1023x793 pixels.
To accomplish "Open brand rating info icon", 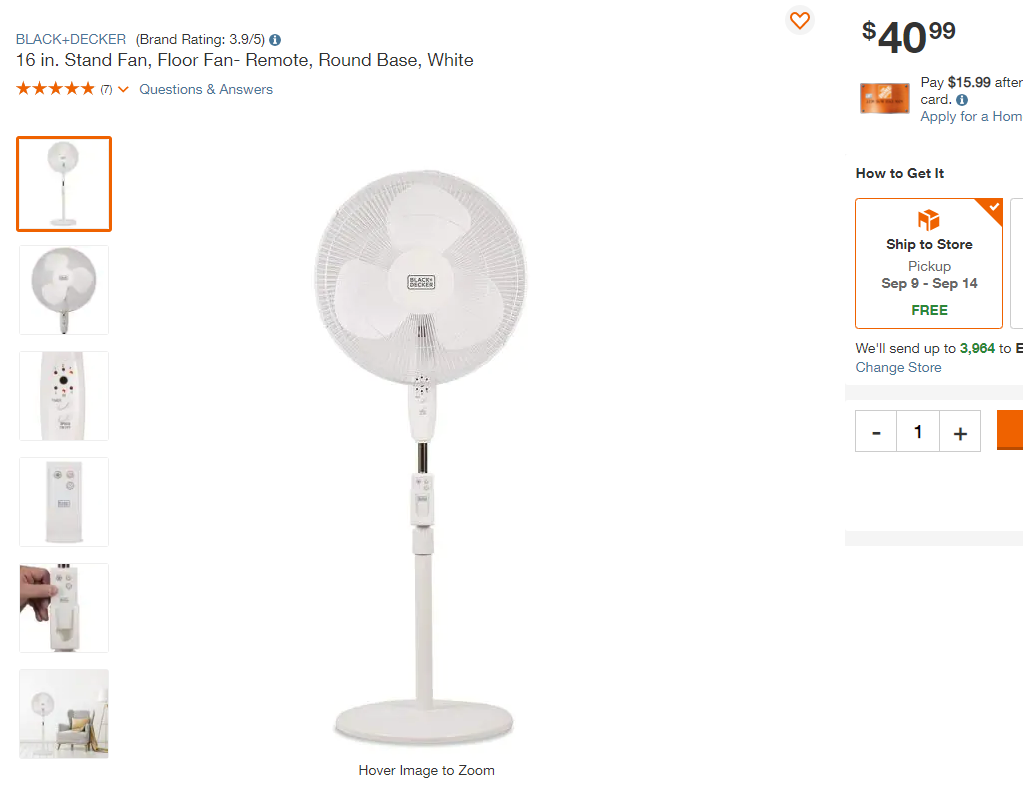I will coord(275,40).
